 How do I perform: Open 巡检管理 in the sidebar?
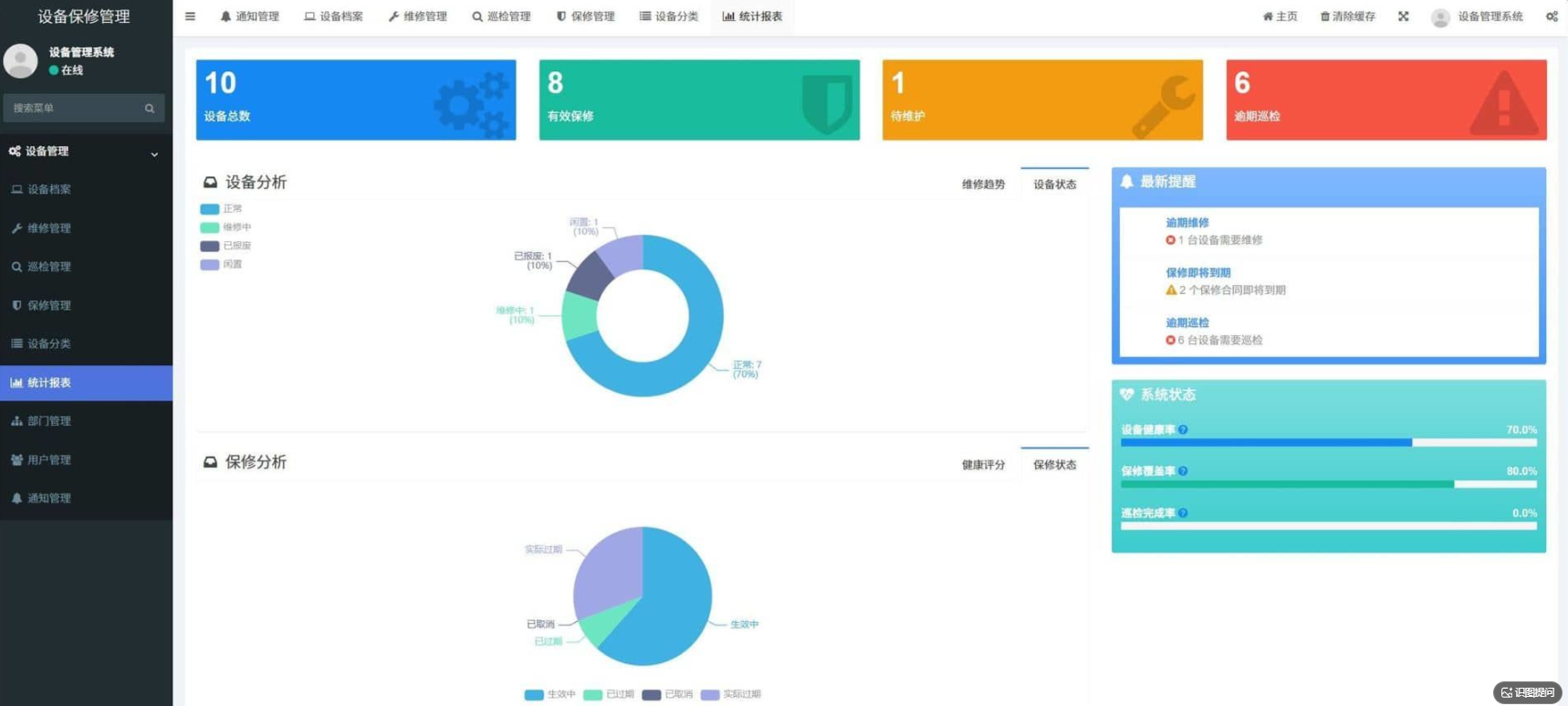point(86,267)
